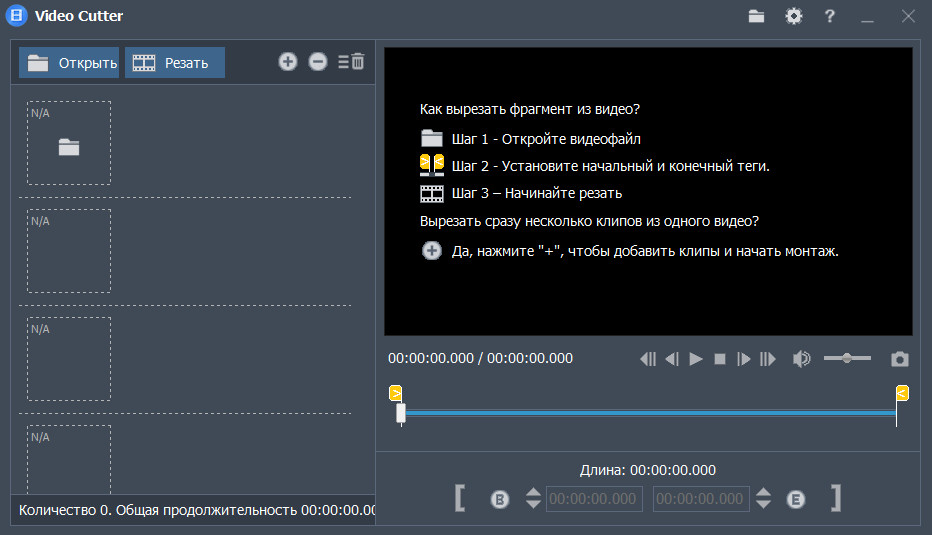
Task: Play the video
Action: [x=696, y=359]
